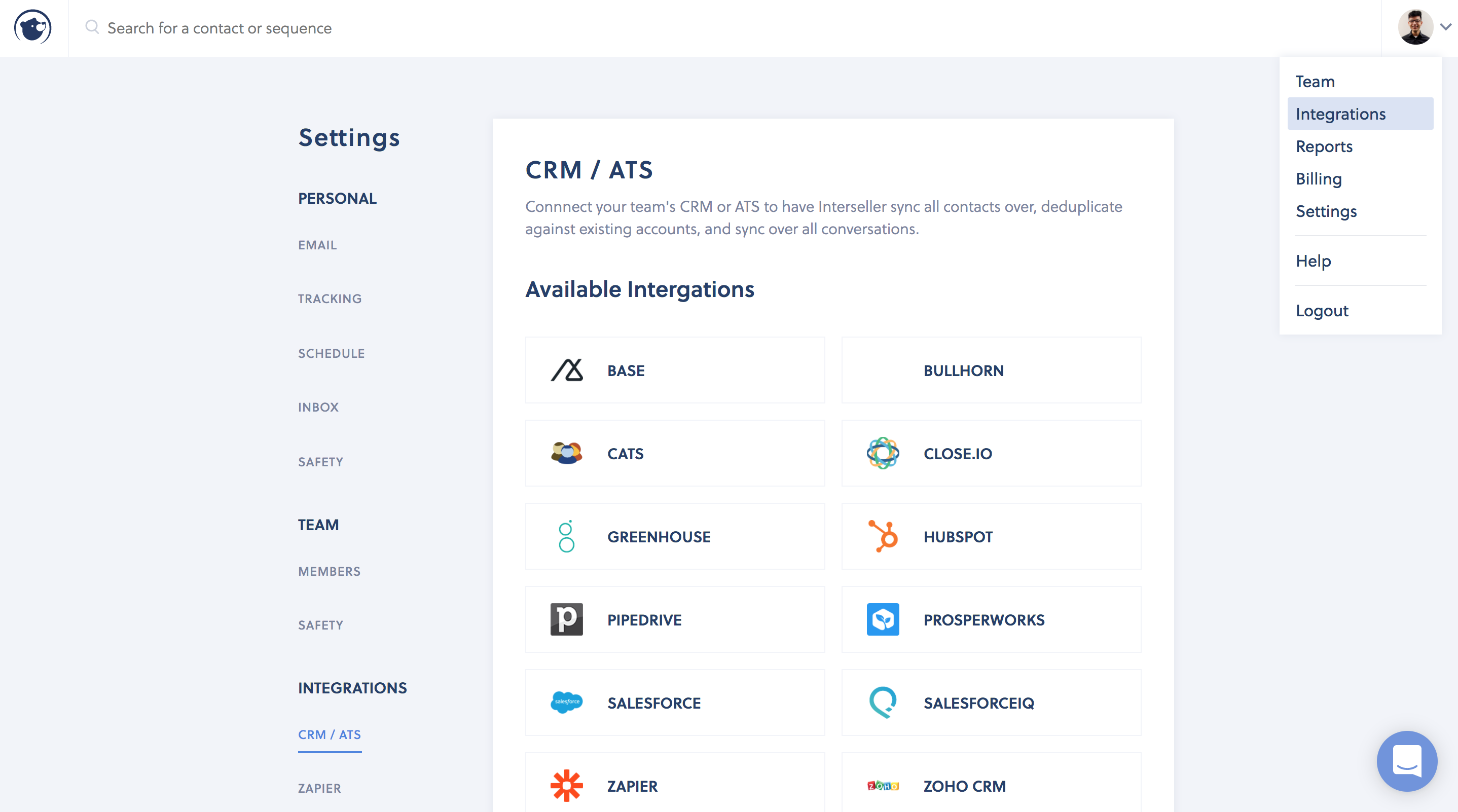This screenshot has width=1458, height=812.
Task: Click the Base logo icon
Action: tap(567, 370)
